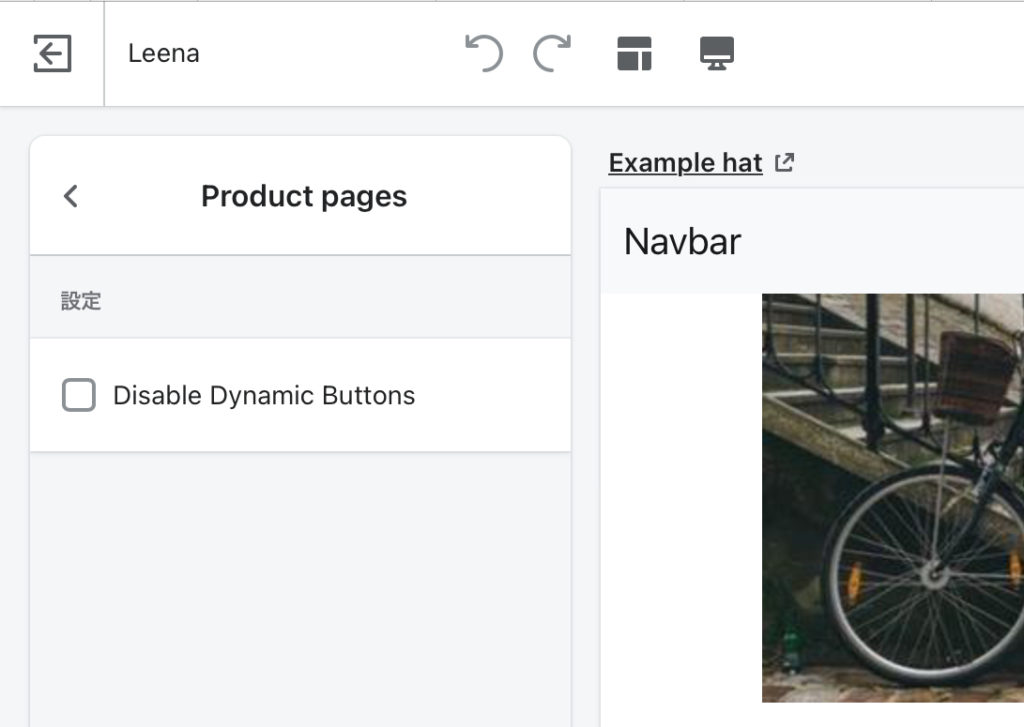Image resolution: width=1024 pixels, height=727 pixels.
Task: Select the Leena theme name
Action: tap(163, 53)
